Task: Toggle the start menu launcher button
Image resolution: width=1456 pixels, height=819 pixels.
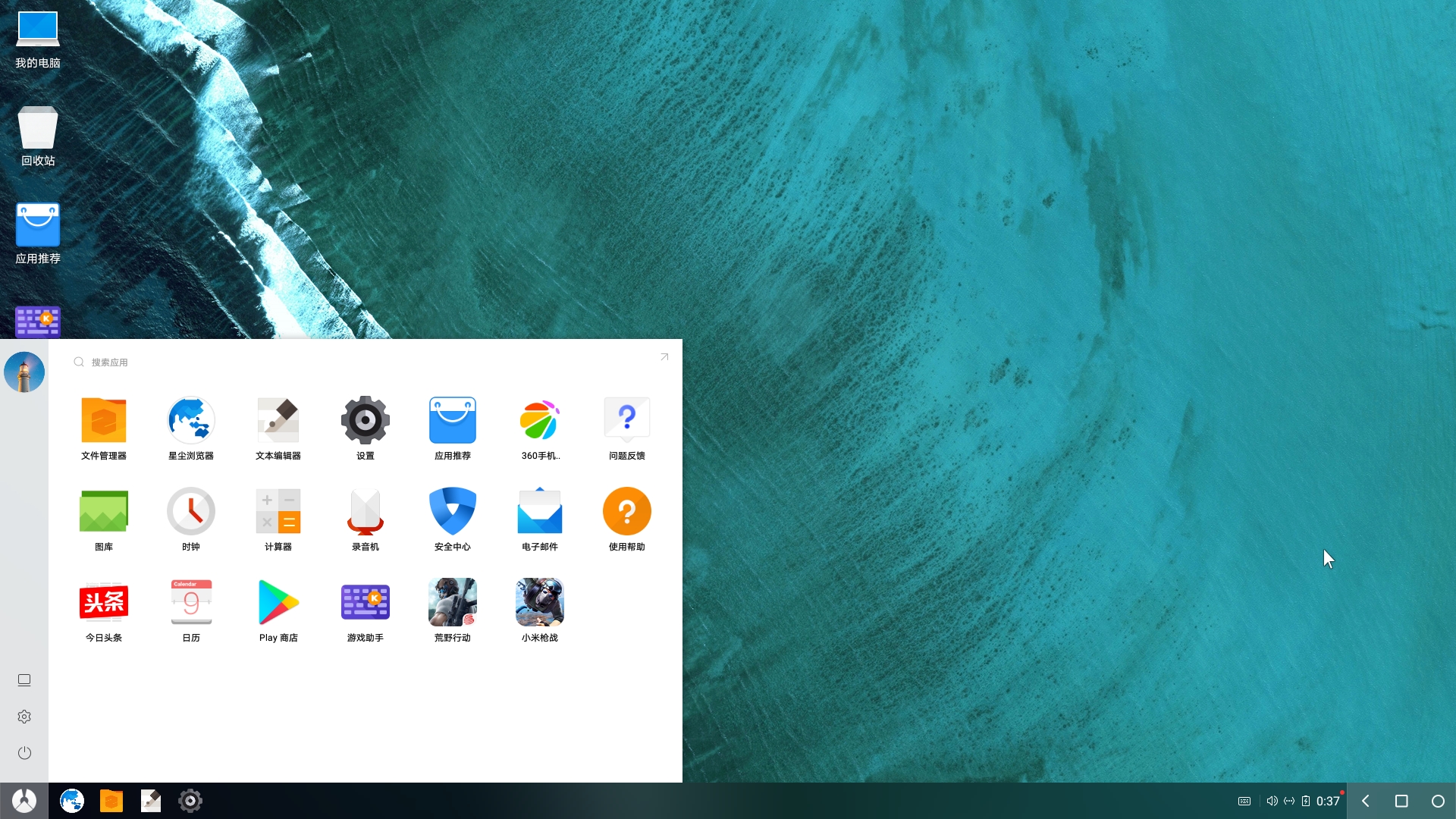Action: click(24, 801)
